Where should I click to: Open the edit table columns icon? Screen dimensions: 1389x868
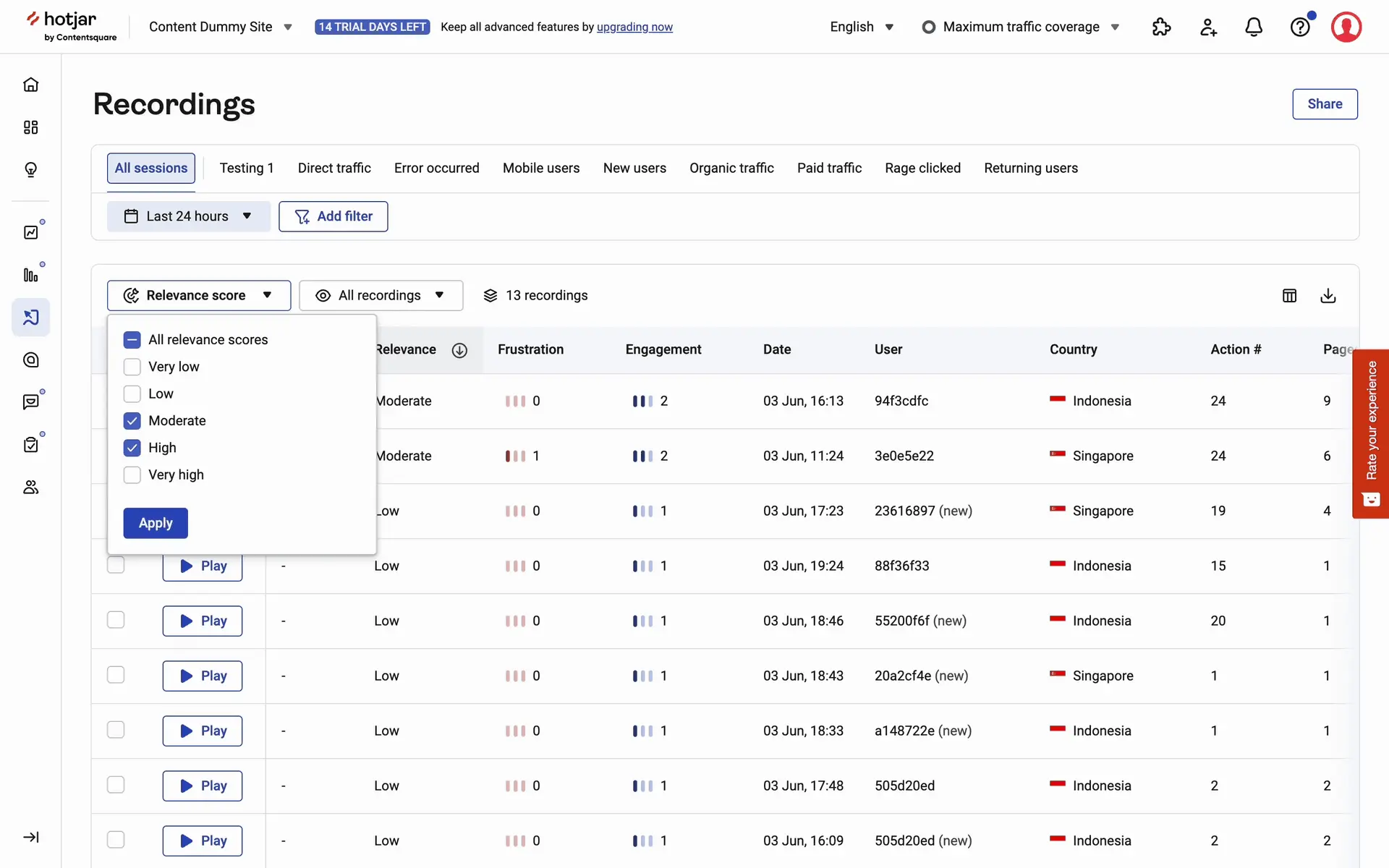point(1289,295)
